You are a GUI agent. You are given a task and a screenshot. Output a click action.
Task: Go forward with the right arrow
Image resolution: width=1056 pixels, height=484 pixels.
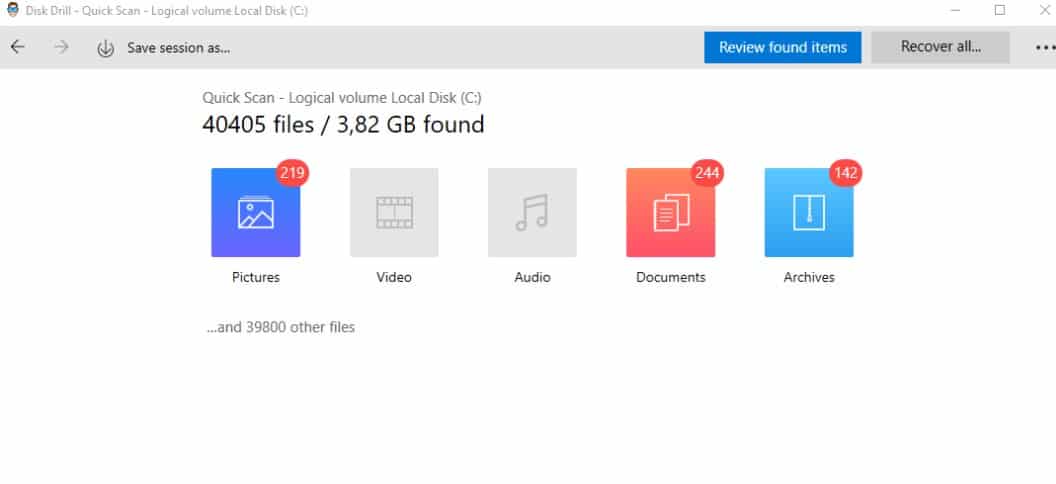[x=61, y=47]
